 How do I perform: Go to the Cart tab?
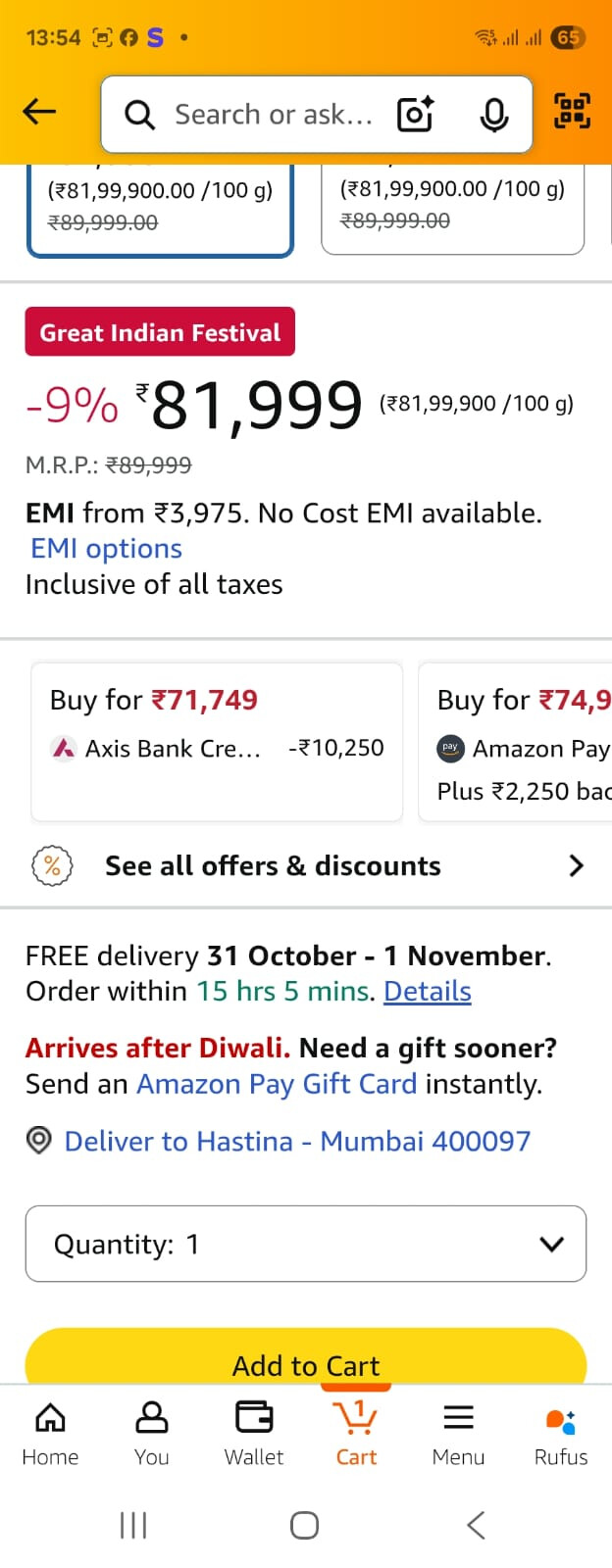click(x=356, y=1433)
